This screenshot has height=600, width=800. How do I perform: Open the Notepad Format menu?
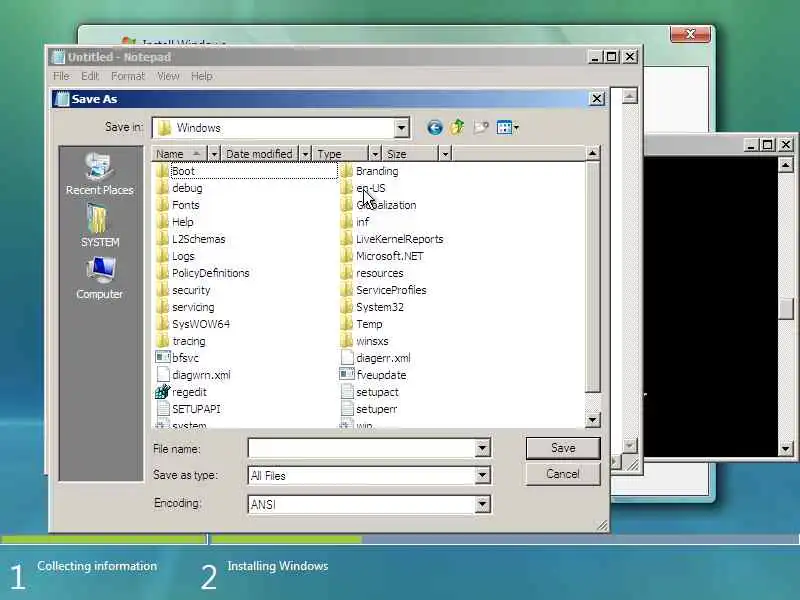point(128,76)
